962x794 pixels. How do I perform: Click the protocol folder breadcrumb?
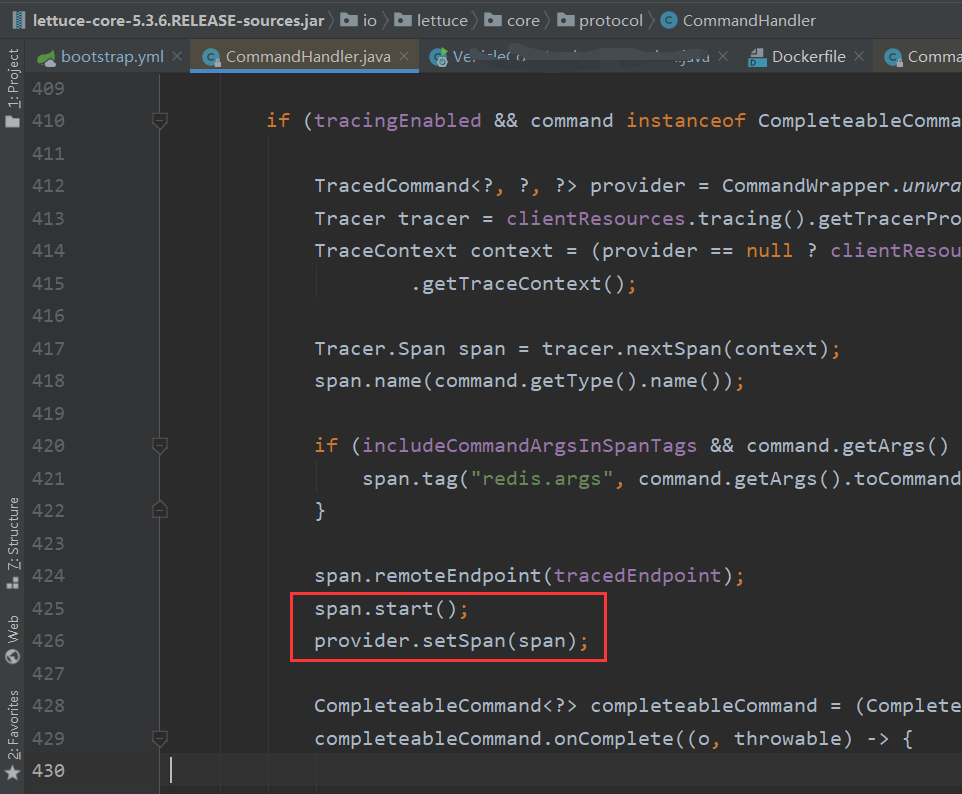pyautogui.click(x=600, y=20)
